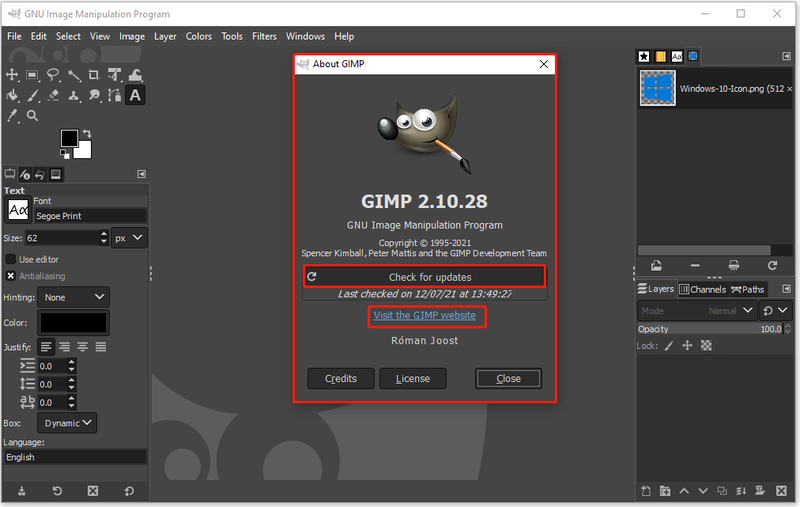
Task: Click the Font name field Segoe Print
Action: pos(91,216)
